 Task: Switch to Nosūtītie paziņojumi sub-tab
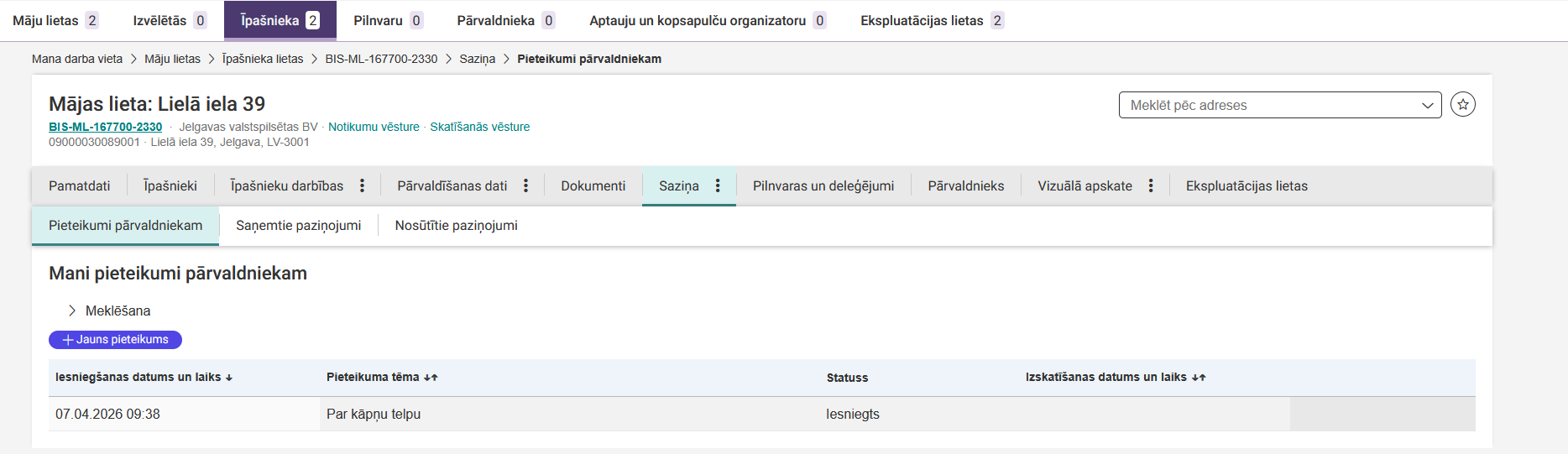tap(456, 226)
